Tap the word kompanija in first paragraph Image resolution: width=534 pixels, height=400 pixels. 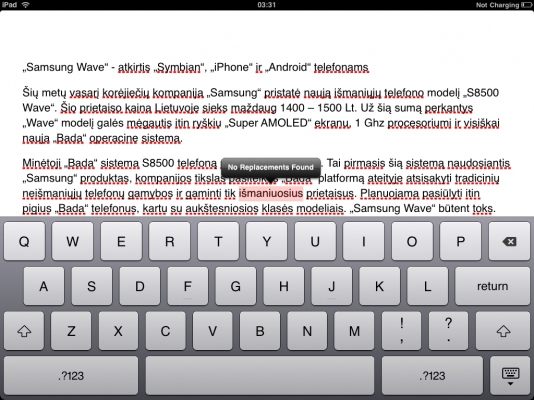(x=177, y=93)
